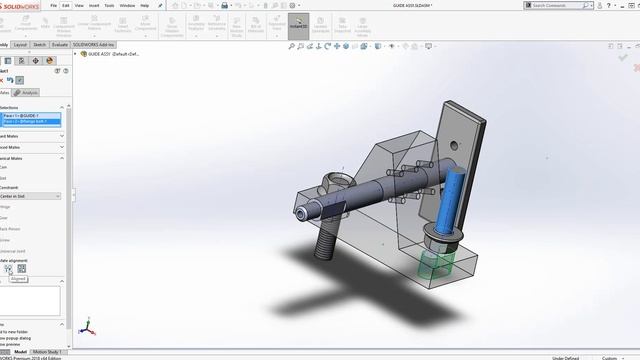This screenshot has width=640, height=360.
Task: Toggle Show preview option
Action: click(x=10, y=344)
